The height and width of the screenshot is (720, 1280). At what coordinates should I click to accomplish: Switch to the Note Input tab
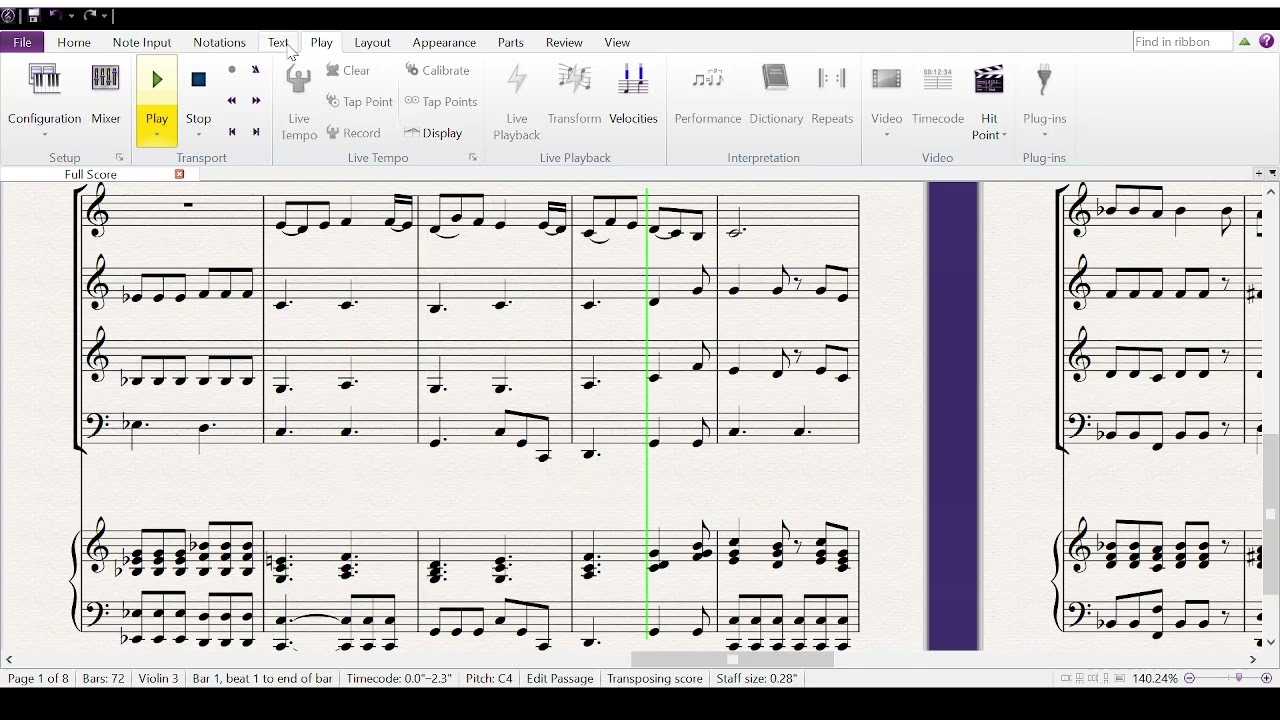[x=142, y=42]
